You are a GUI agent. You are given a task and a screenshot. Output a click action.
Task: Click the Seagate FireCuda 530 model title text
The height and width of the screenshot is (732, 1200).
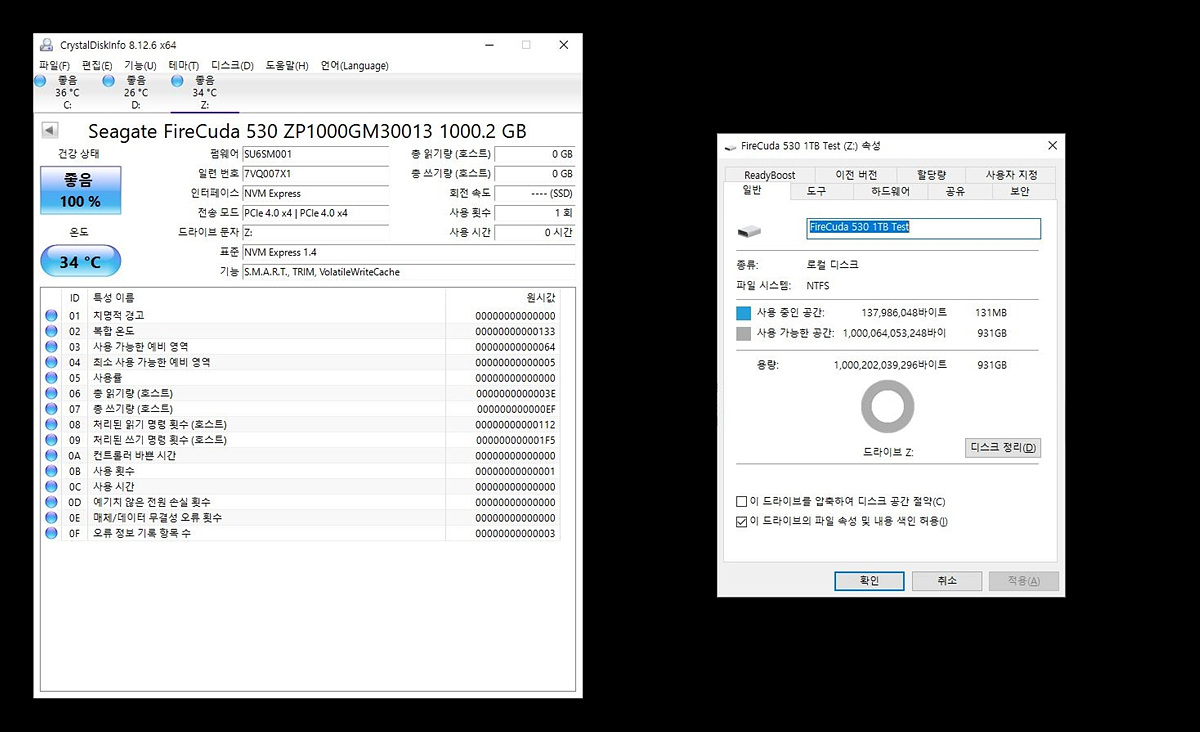pos(307,131)
